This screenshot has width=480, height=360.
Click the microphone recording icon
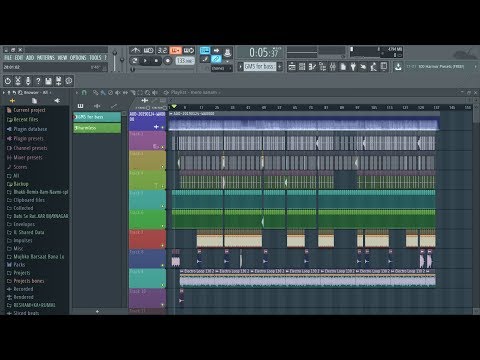28,81
